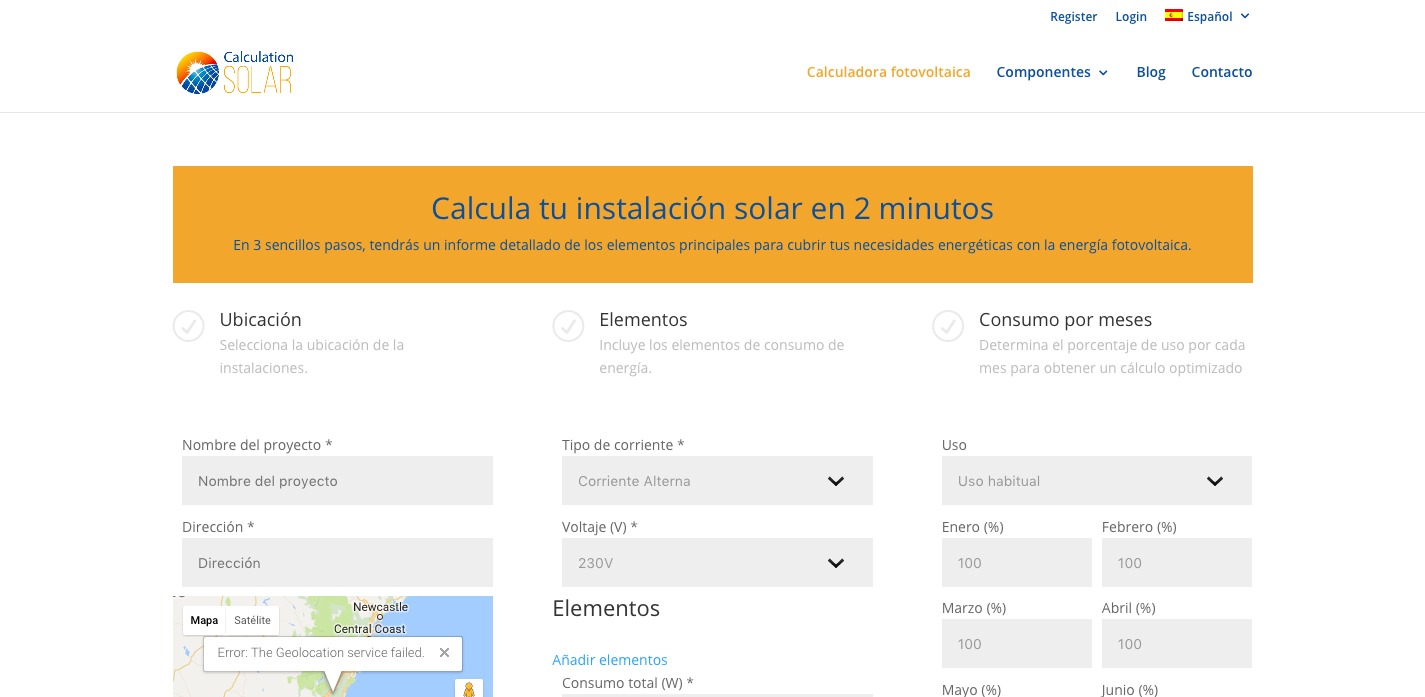Click Añadir elementos link

point(610,660)
